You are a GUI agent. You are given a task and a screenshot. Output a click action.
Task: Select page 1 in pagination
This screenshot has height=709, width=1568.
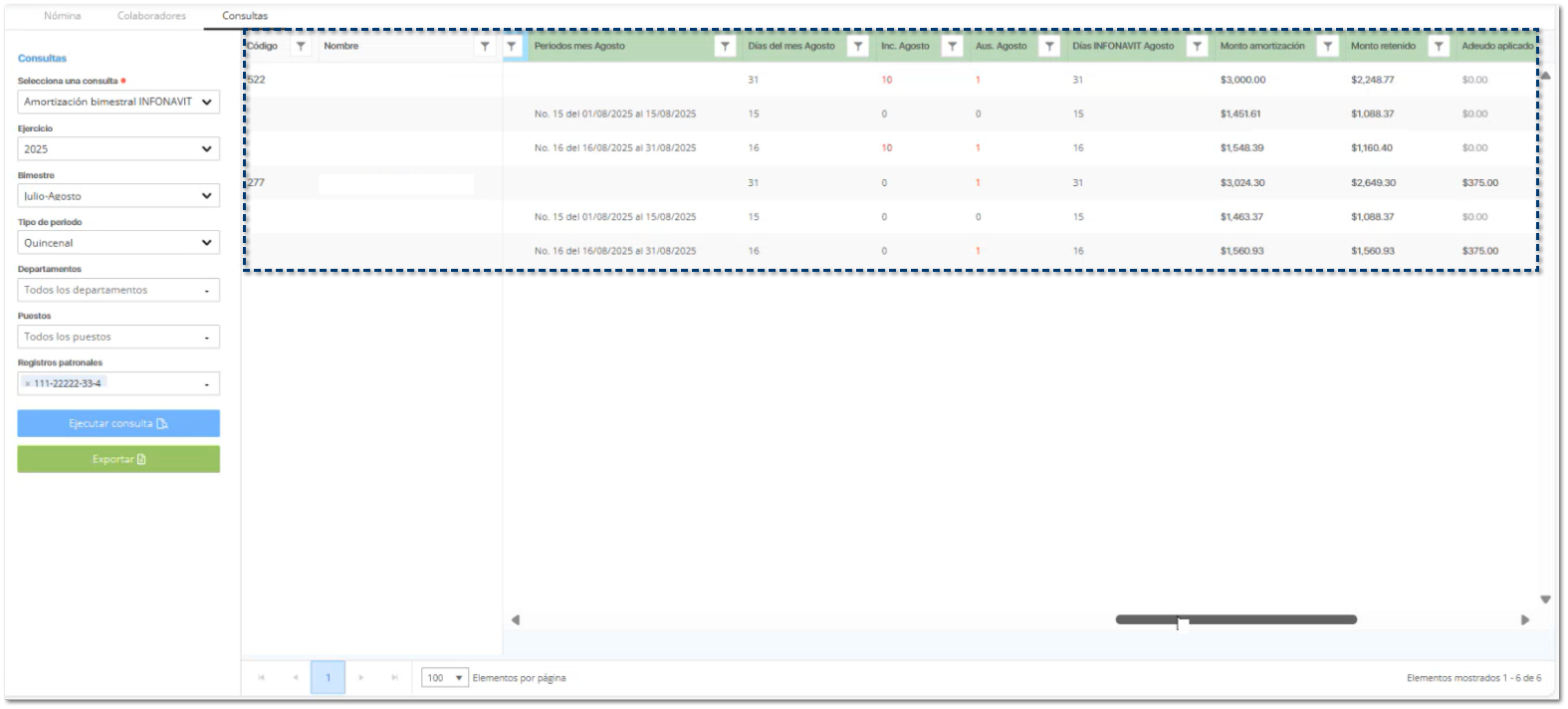point(328,677)
